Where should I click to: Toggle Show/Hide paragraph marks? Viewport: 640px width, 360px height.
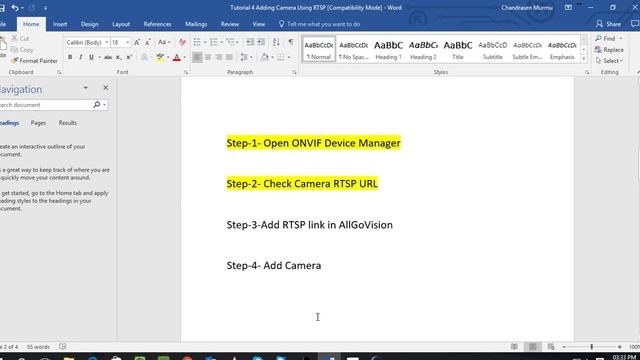coord(291,42)
